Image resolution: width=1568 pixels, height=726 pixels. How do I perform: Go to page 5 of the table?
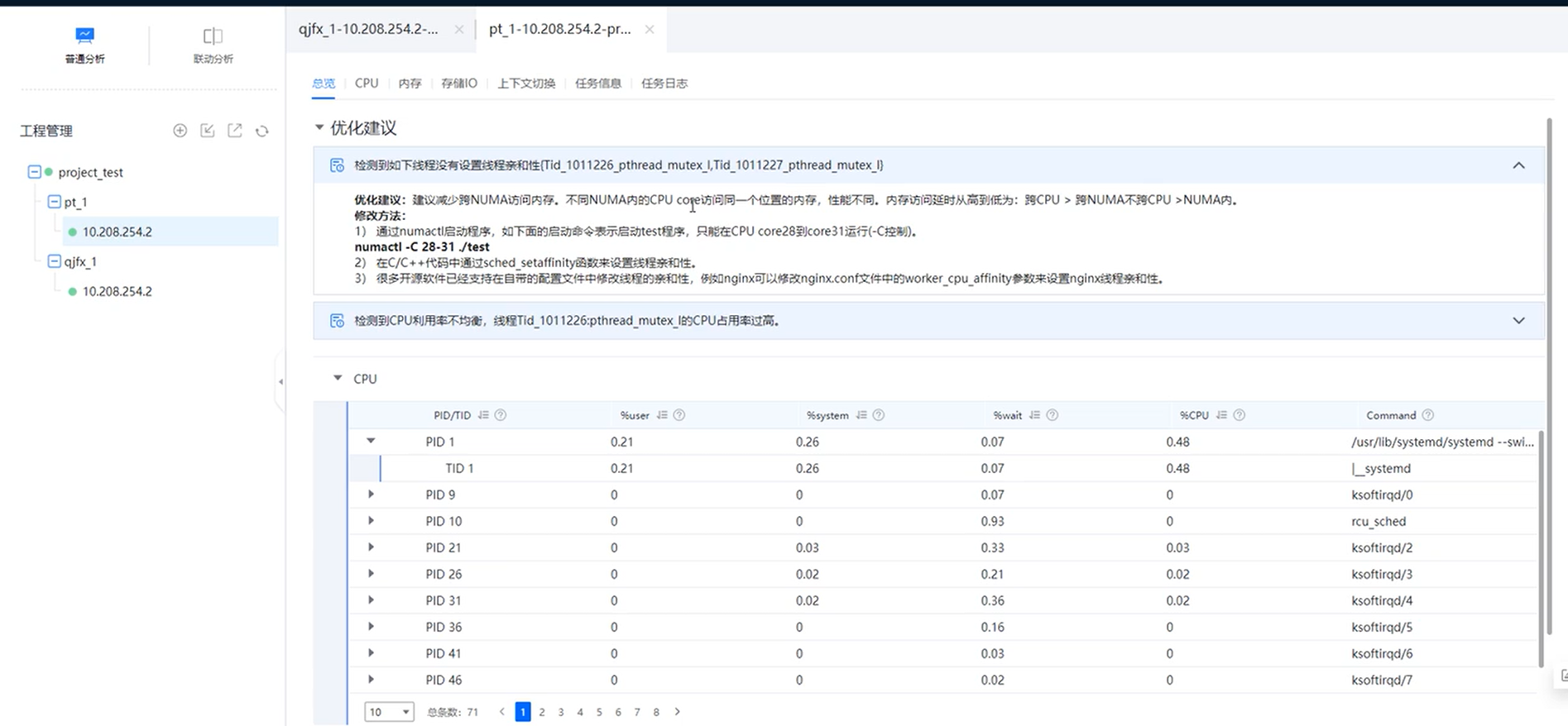[599, 712]
